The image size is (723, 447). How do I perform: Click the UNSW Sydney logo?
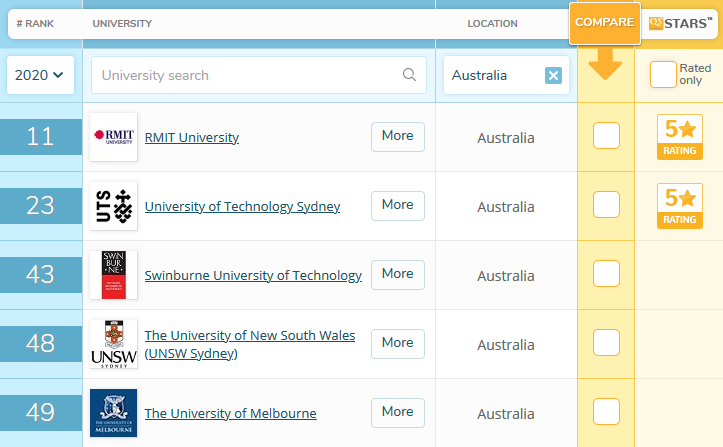[x=113, y=344]
